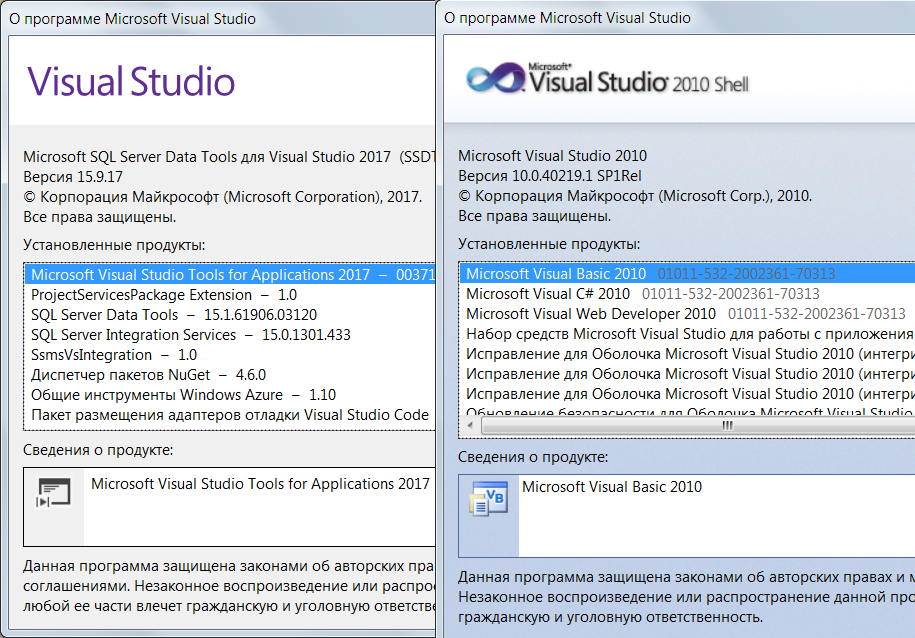Click Сведения о продукте label in 2017 window
This screenshot has height=638, width=915.
click(x=98, y=450)
